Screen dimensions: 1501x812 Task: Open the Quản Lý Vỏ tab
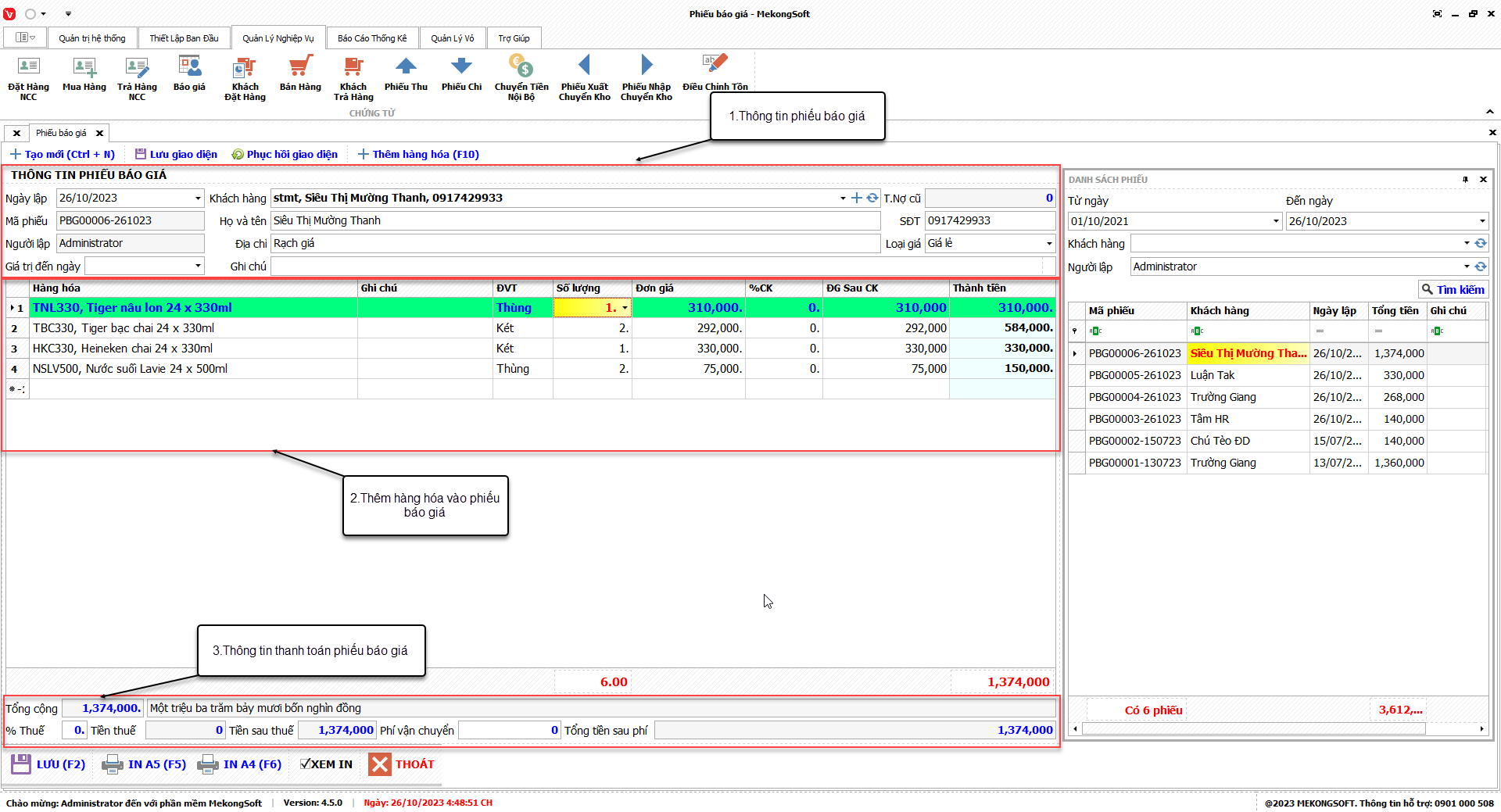click(452, 38)
